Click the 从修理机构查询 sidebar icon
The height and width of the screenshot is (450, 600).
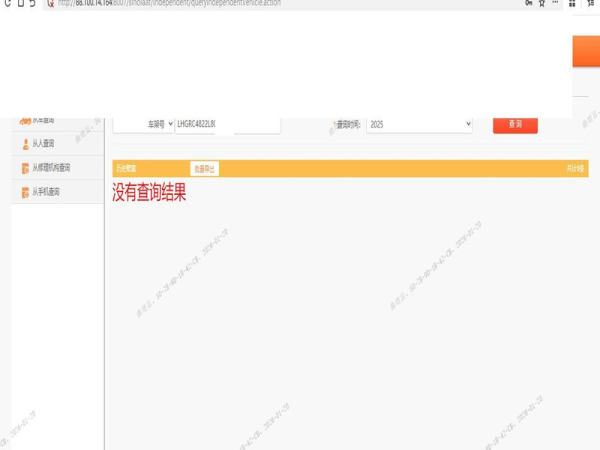click(25, 168)
